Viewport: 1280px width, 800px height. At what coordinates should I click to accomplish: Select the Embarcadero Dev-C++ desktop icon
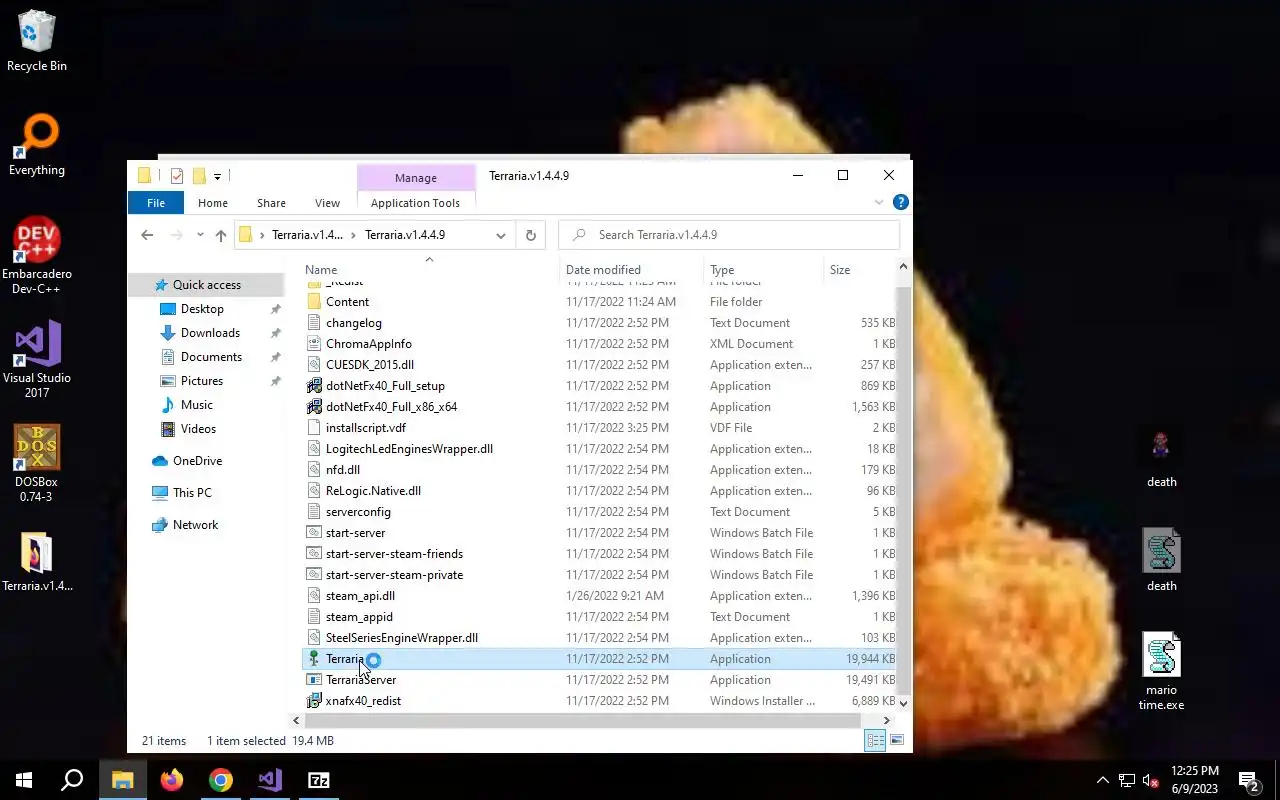[x=37, y=257]
